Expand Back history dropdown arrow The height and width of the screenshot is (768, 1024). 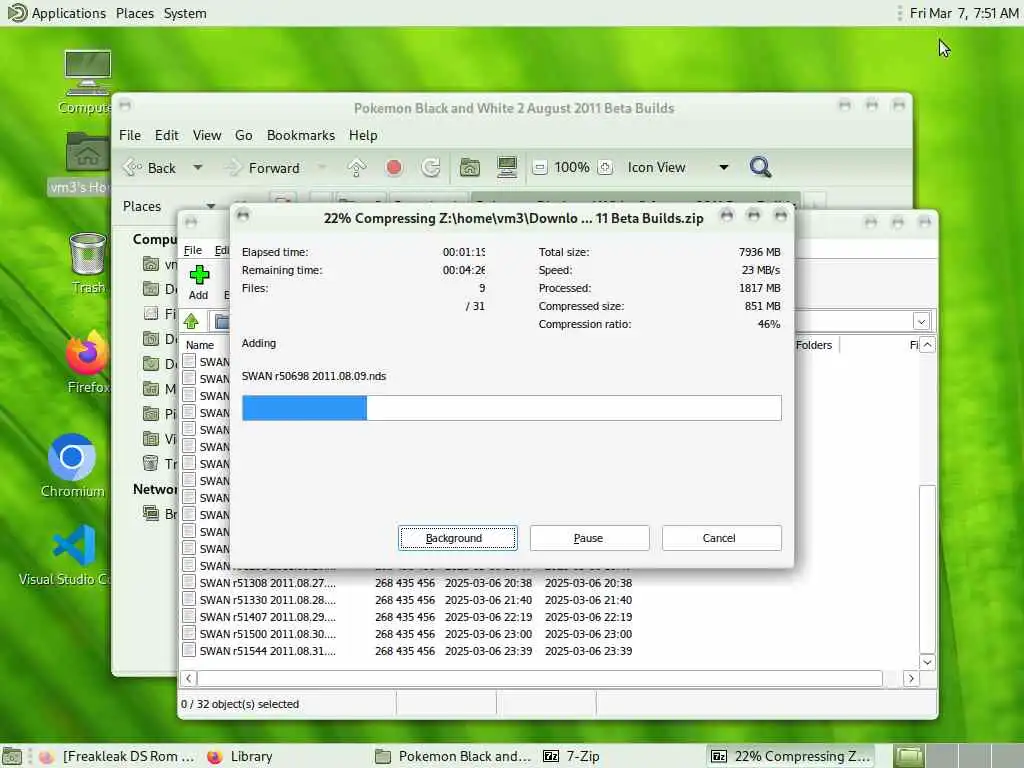pos(197,168)
